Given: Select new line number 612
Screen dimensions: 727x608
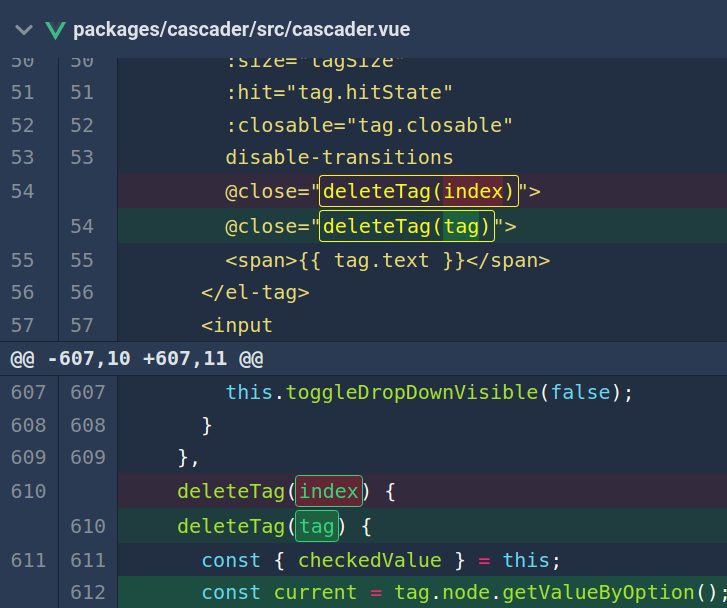Looking at the screenshot, I should [88, 592].
